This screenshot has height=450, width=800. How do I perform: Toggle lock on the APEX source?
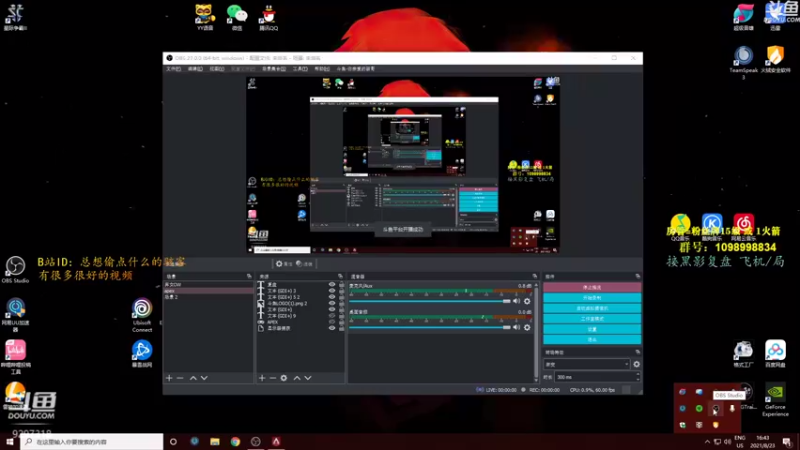341,322
